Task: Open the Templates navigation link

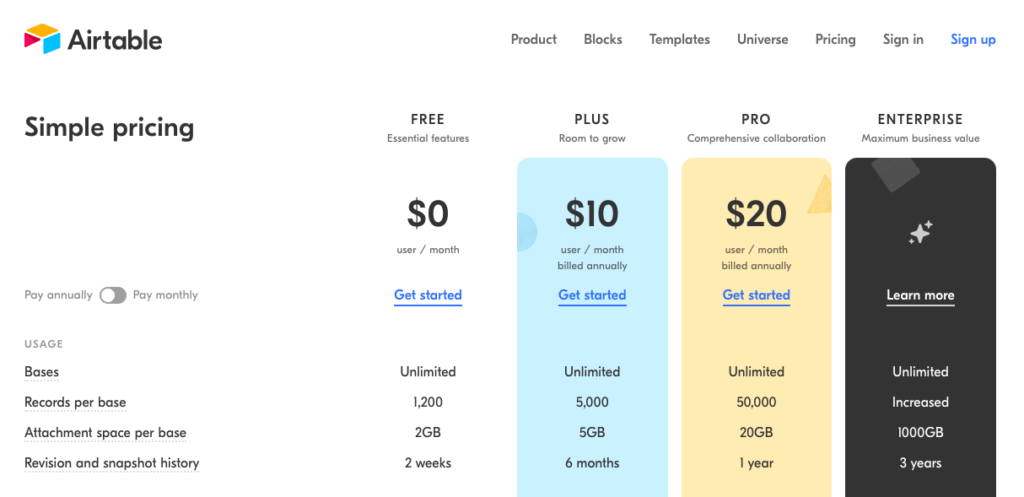Action: (679, 39)
